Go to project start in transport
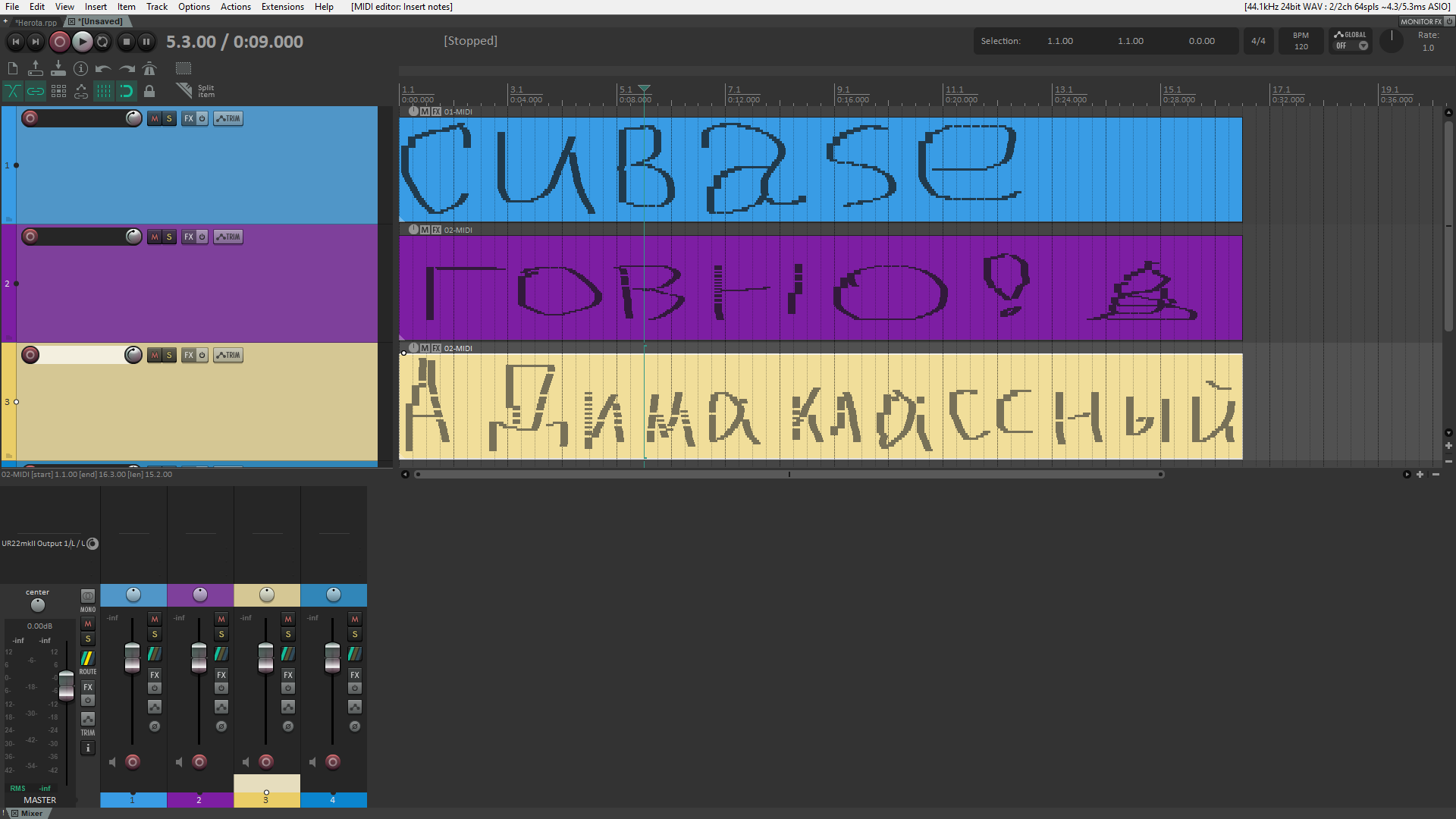The image size is (1456, 819). [15, 42]
